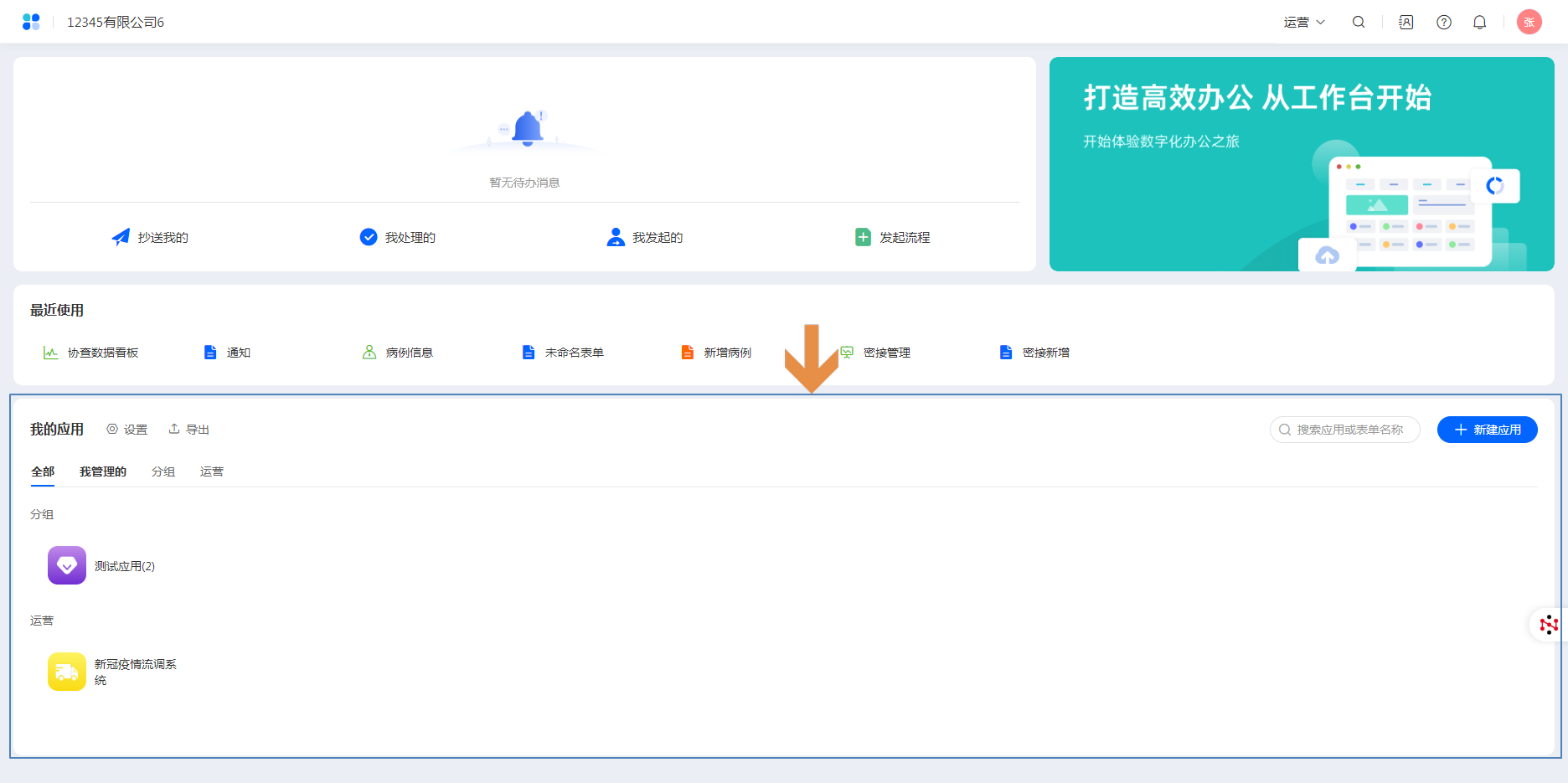Screen dimensions: 1568x783
Task: Click the app logo in top left
Action: (x=31, y=22)
